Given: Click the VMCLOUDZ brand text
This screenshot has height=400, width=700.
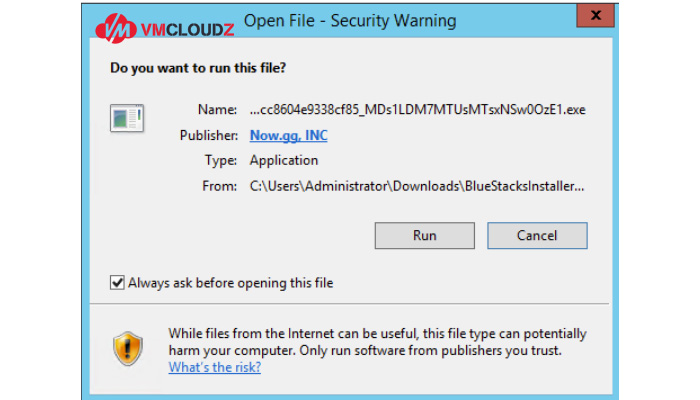Looking at the screenshot, I should [188, 30].
